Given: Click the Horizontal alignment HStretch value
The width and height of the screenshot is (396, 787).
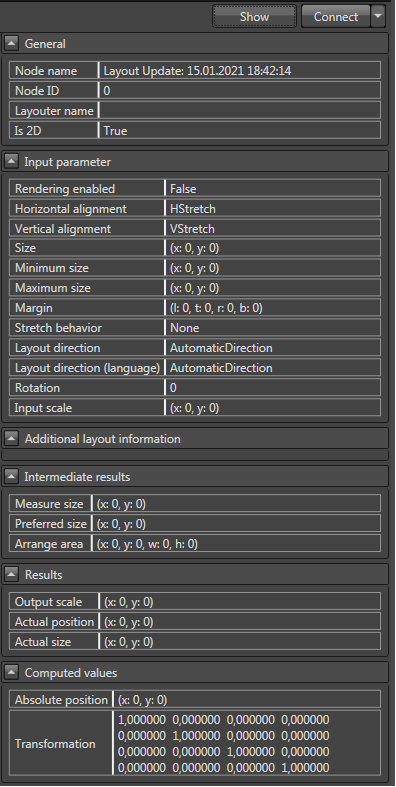Looking at the screenshot, I should pos(273,208).
